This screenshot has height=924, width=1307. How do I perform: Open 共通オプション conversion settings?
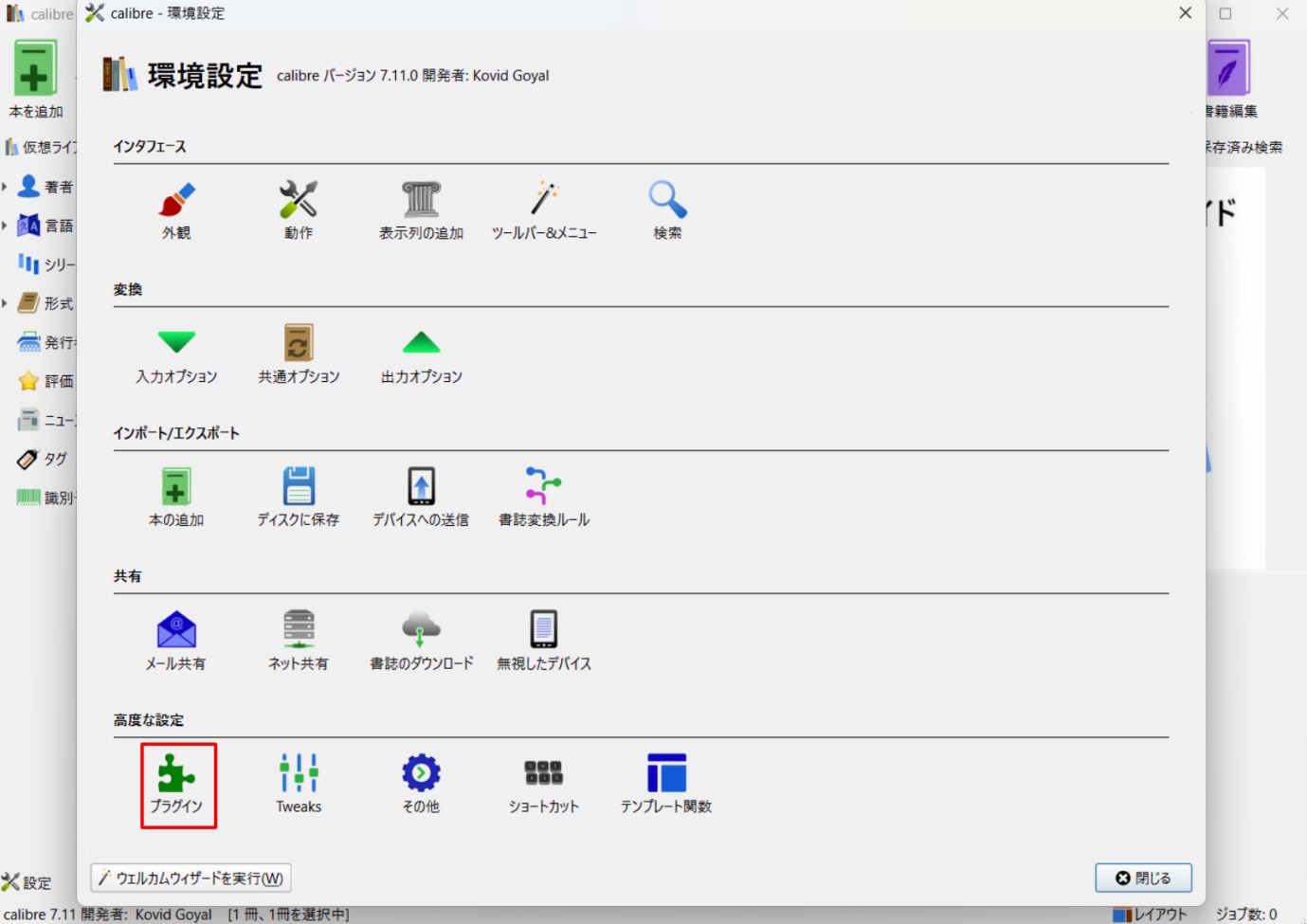tap(299, 355)
